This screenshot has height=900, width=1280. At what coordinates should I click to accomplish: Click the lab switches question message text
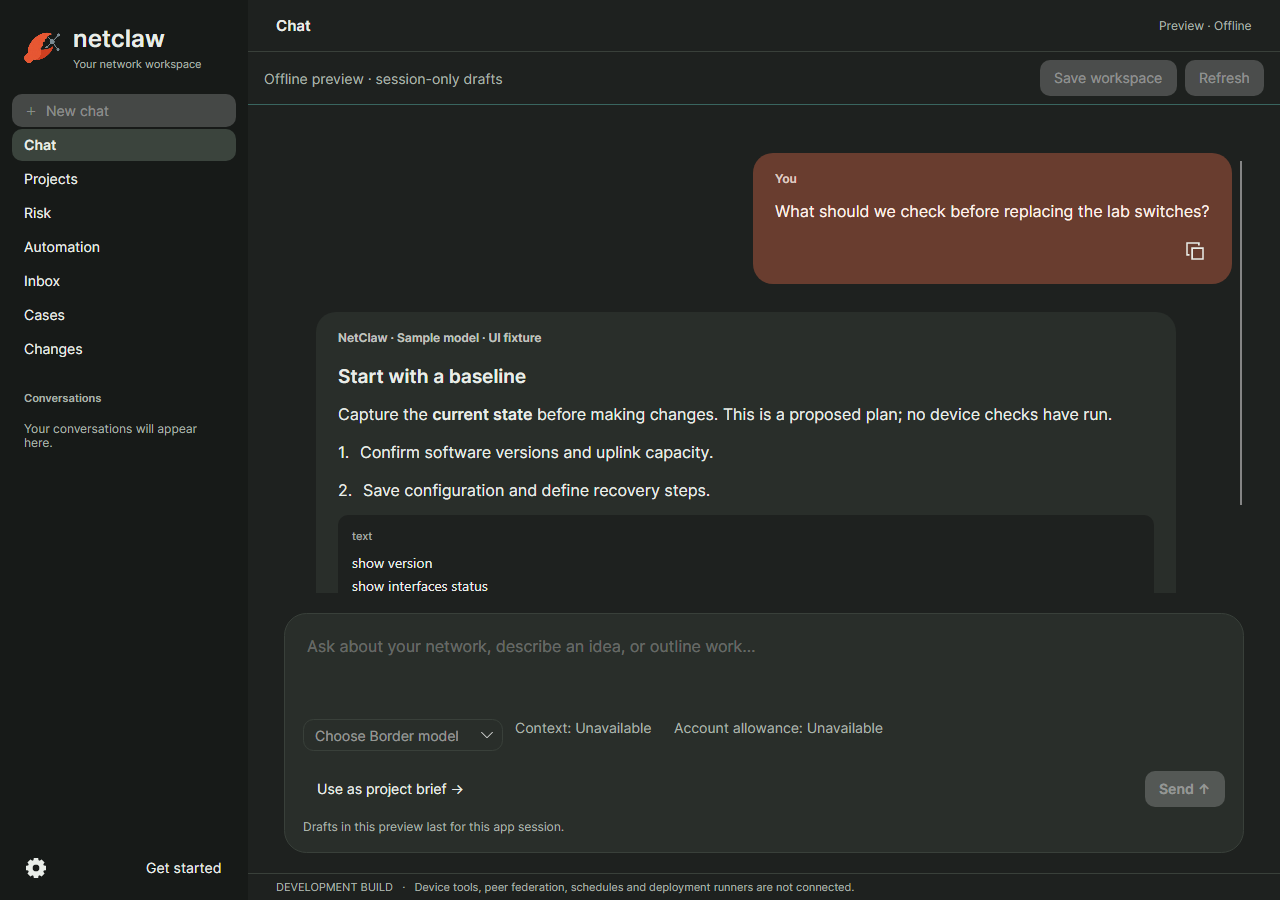992,212
